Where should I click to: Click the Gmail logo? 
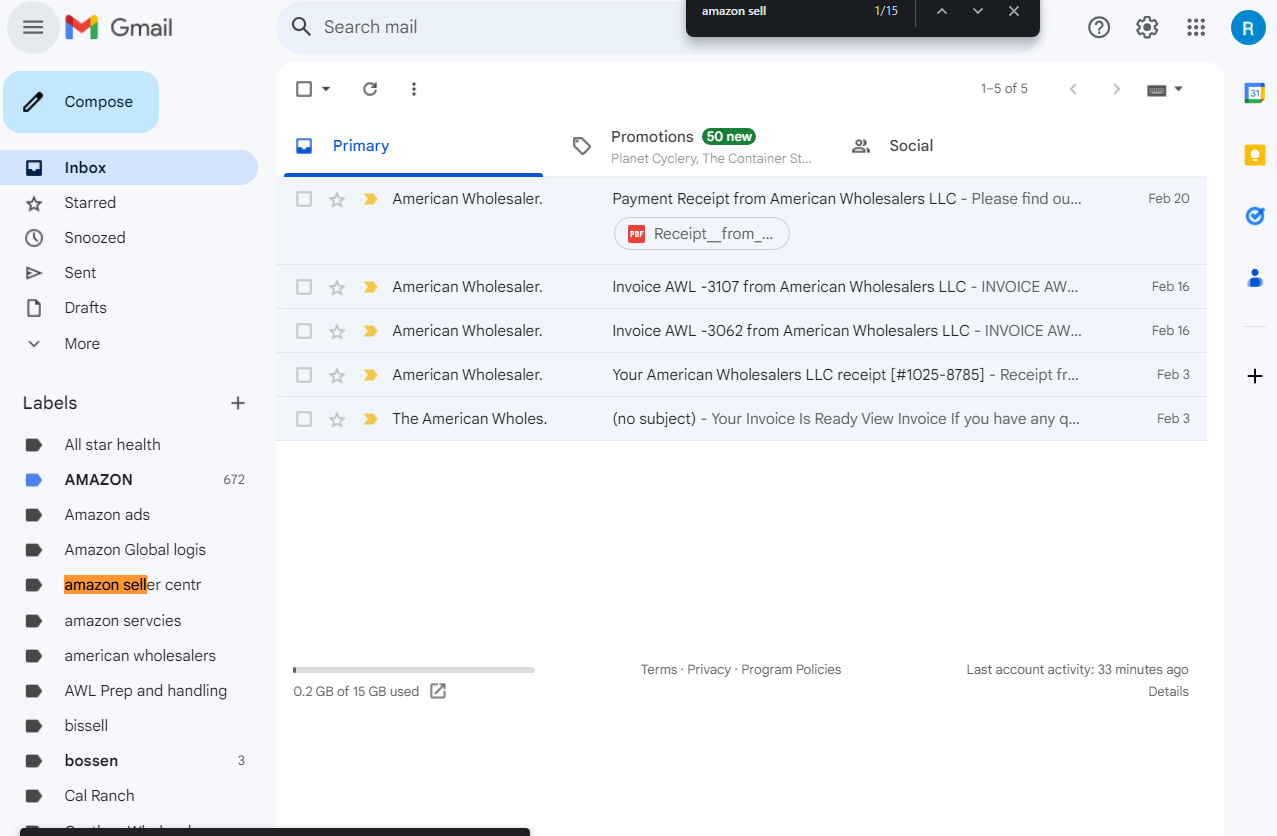click(x=119, y=27)
